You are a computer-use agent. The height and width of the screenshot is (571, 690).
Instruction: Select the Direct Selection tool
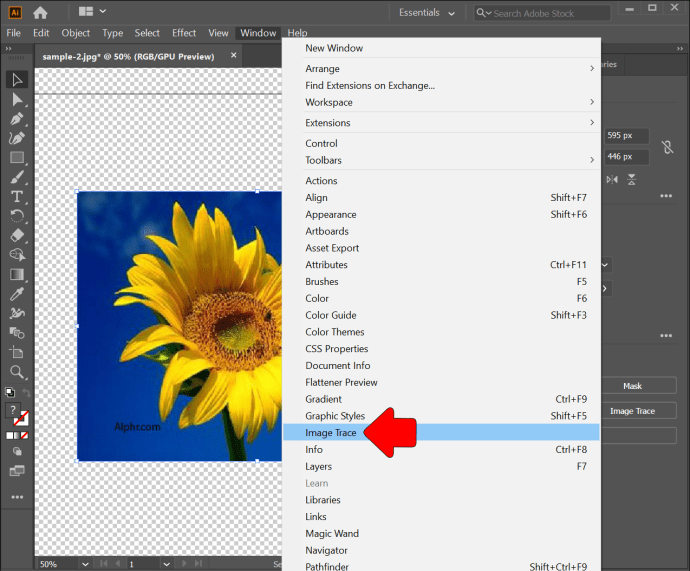(x=17, y=99)
